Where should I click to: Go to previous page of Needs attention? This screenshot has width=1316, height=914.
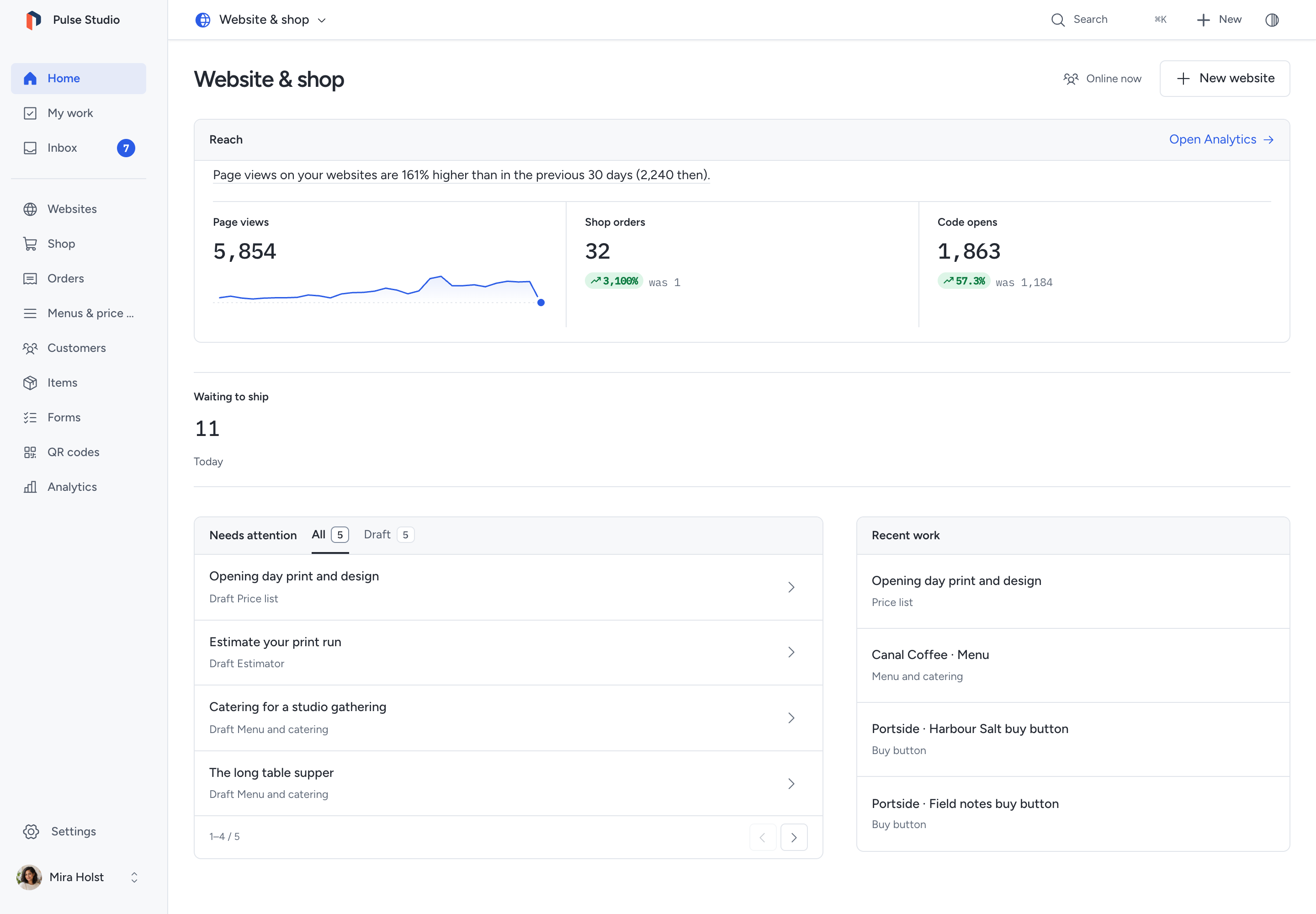(x=763, y=837)
